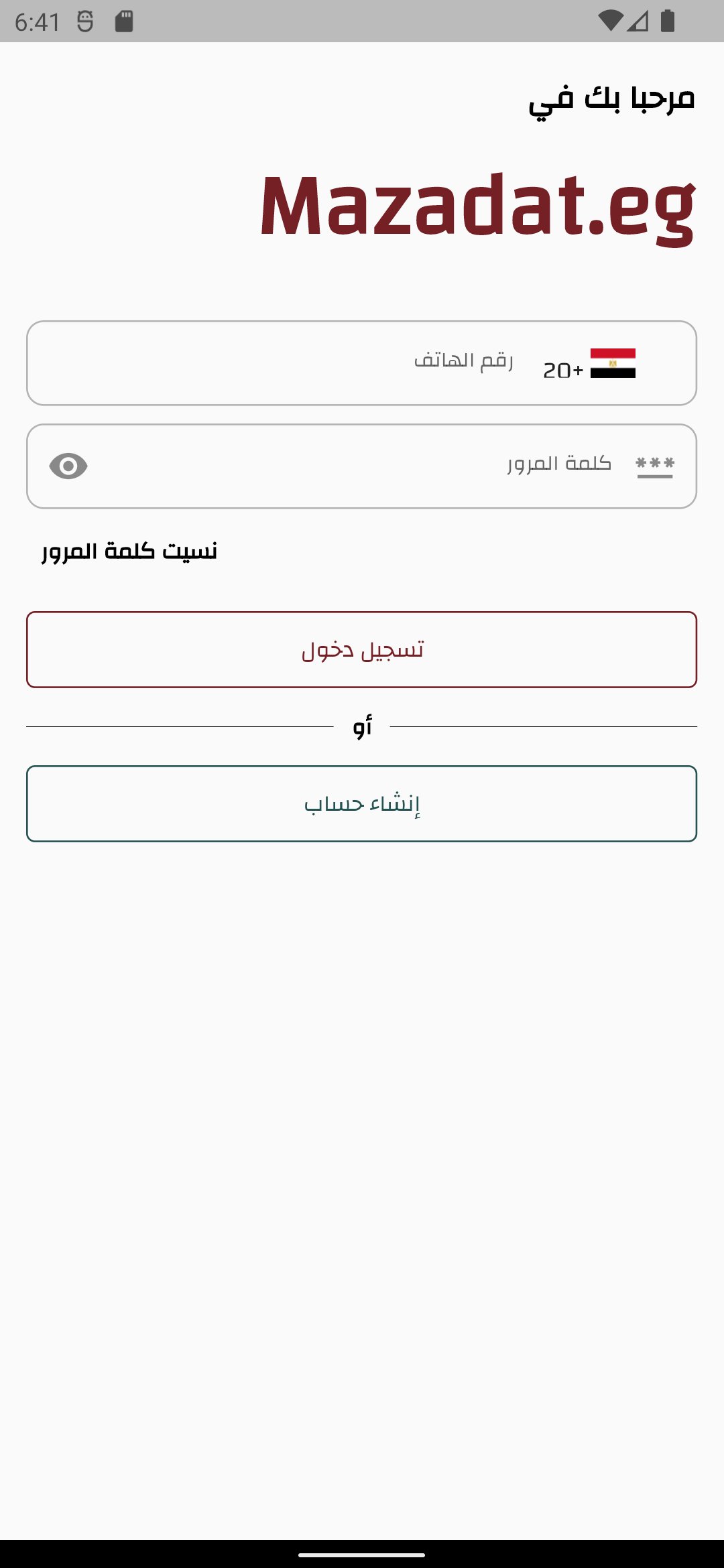Tap the مرحبا بك في welcome heading
724x1568 pixels.
(611, 101)
